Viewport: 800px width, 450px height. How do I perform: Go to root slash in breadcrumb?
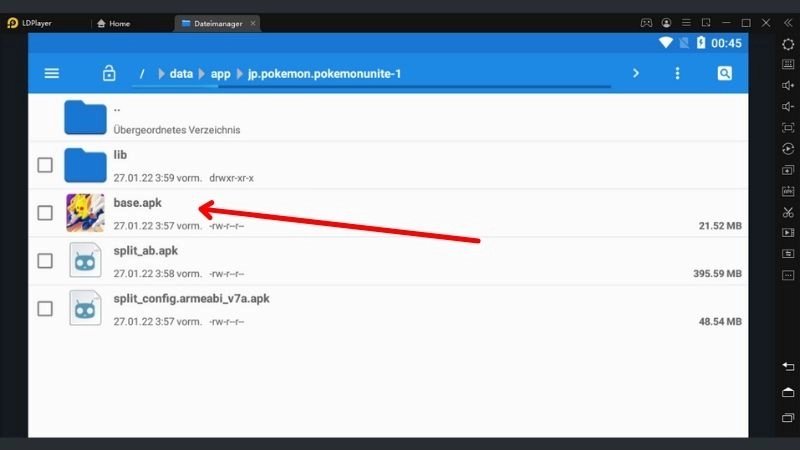[x=142, y=74]
